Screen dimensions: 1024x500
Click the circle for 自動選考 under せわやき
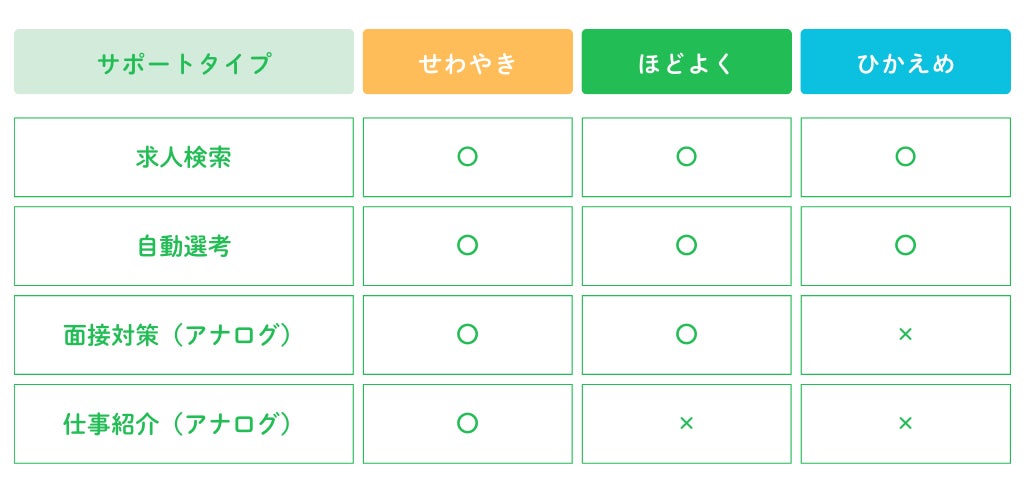tap(467, 245)
